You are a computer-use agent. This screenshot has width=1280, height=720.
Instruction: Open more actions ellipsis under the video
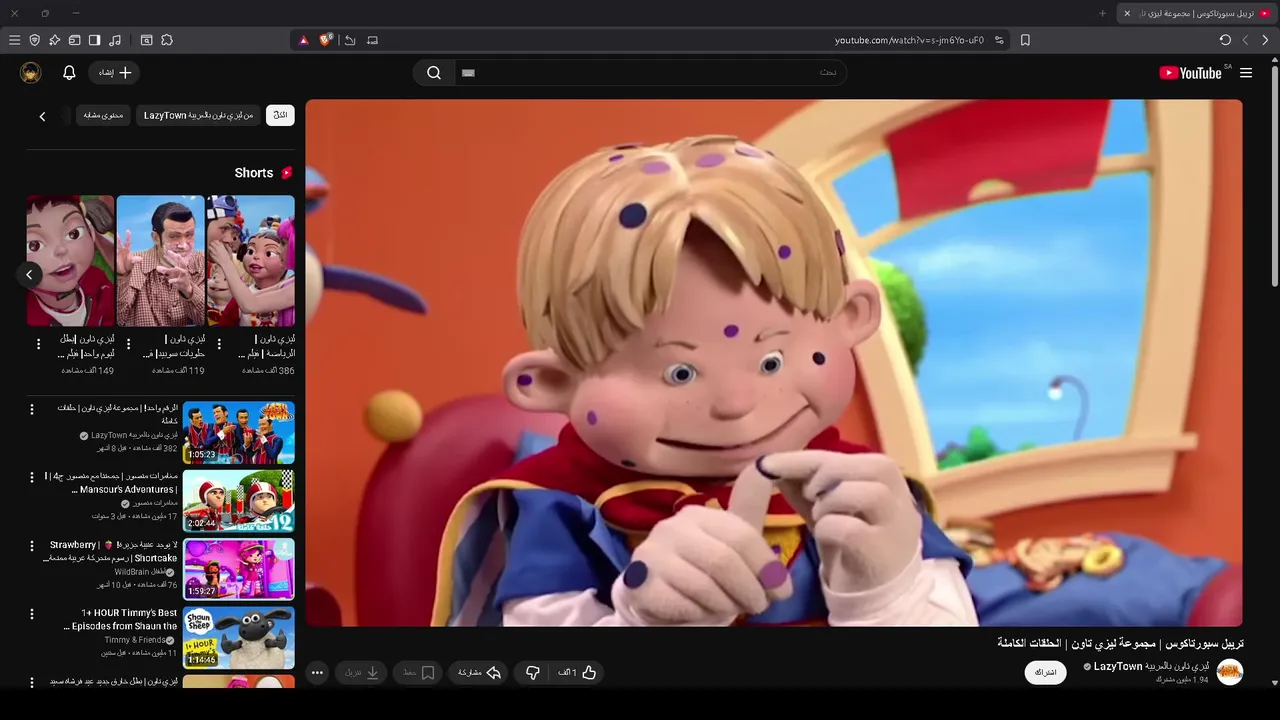(x=317, y=673)
